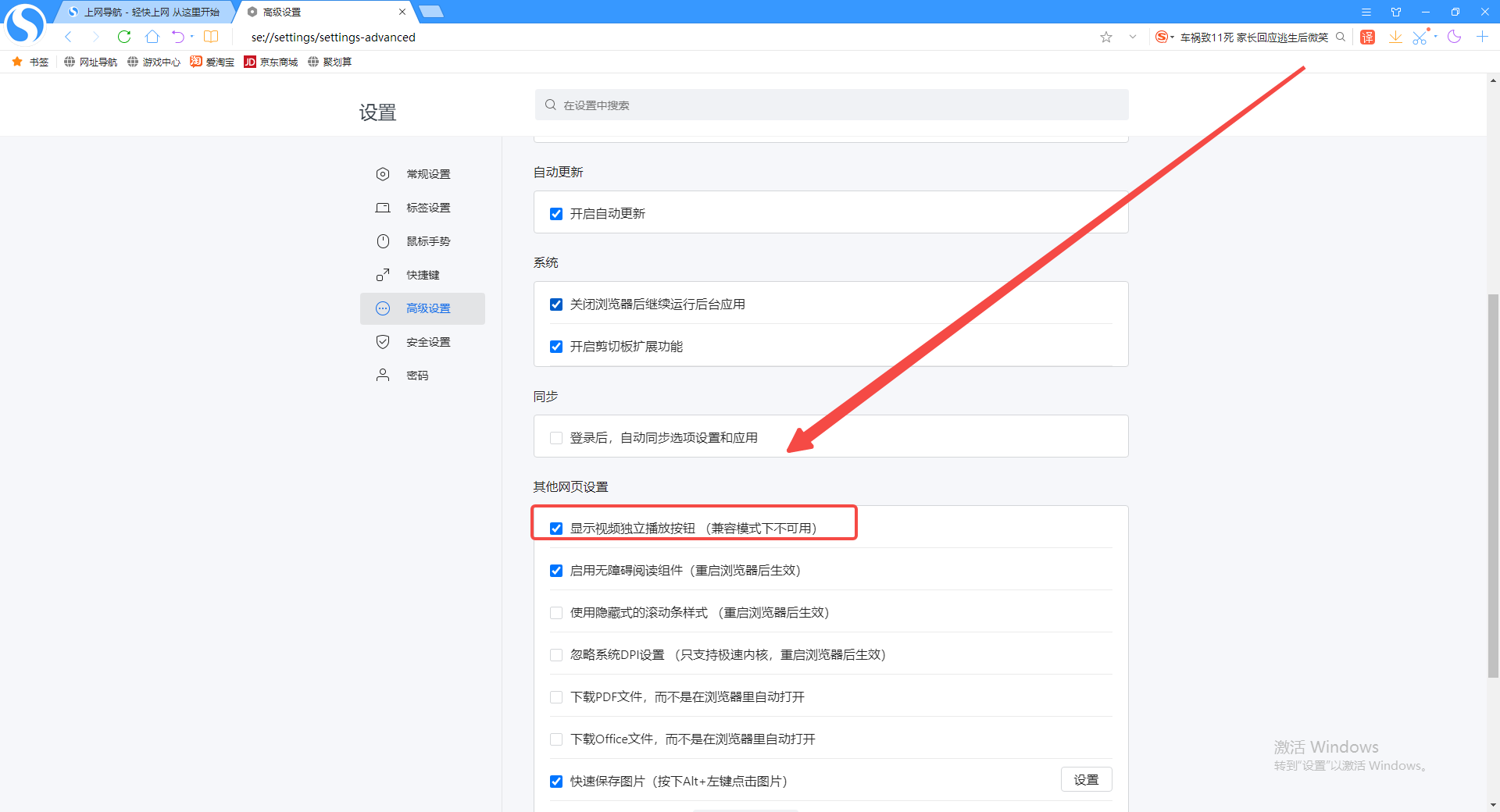The image size is (1500, 812).
Task: Uncheck 开启自动更新 checkbox
Action: click(556, 214)
